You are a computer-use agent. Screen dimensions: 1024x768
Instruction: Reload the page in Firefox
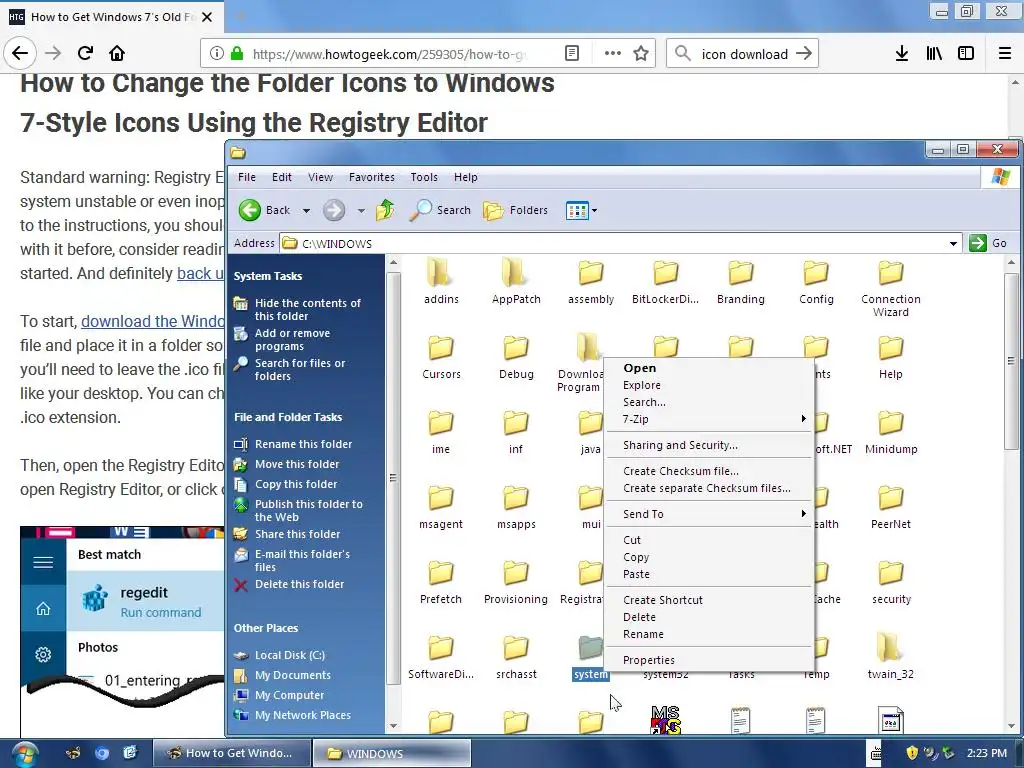coord(85,54)
